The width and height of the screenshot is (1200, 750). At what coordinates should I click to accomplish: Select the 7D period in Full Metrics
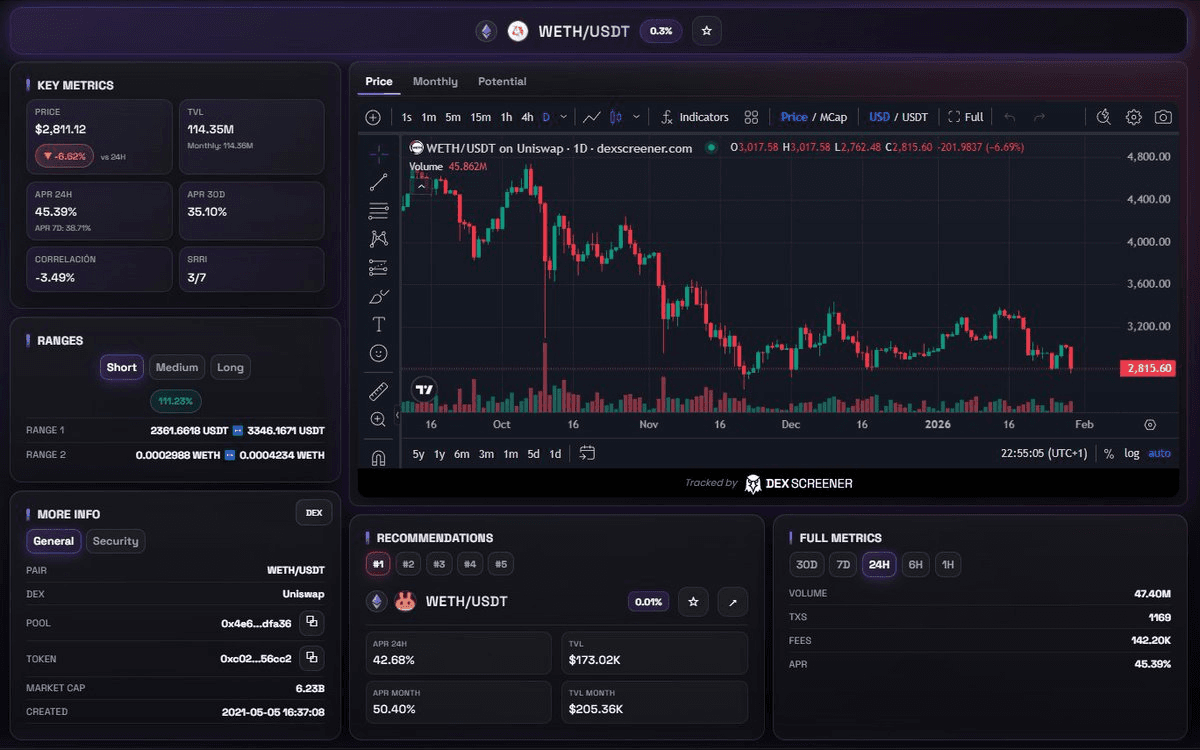point(843,565)
